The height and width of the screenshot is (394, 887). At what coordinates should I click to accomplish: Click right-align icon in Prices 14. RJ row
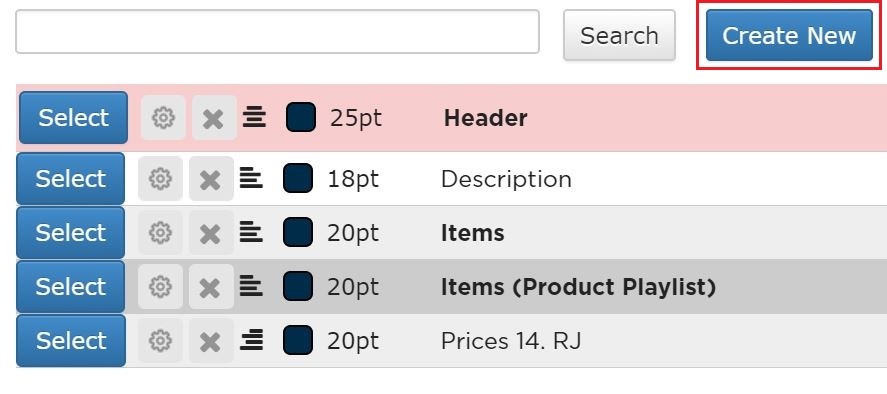coord(251,340)
